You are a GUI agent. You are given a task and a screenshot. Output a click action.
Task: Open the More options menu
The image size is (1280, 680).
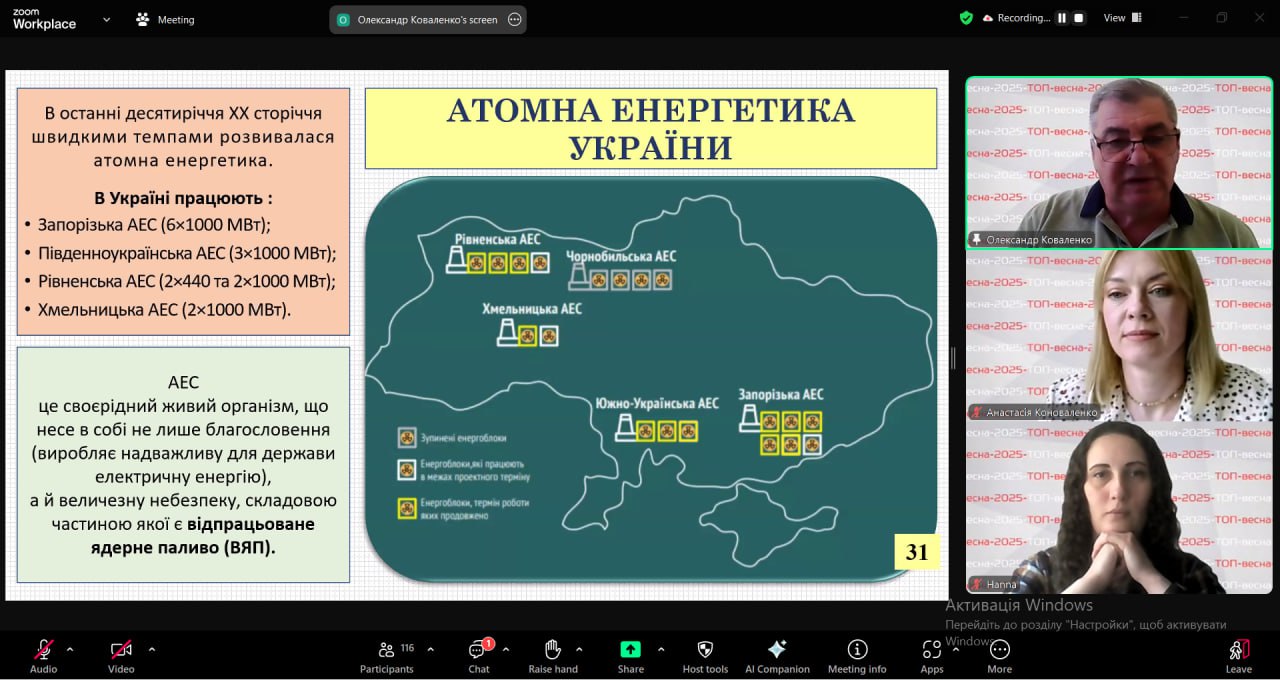point(999,655)
